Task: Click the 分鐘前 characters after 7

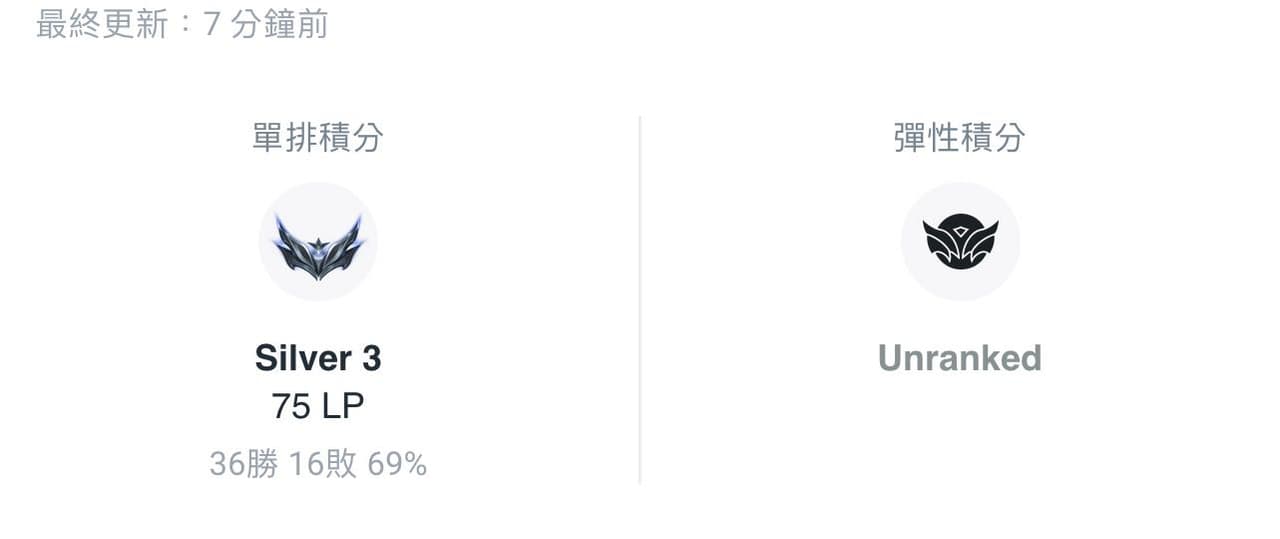Action: [x=279, y=24]
